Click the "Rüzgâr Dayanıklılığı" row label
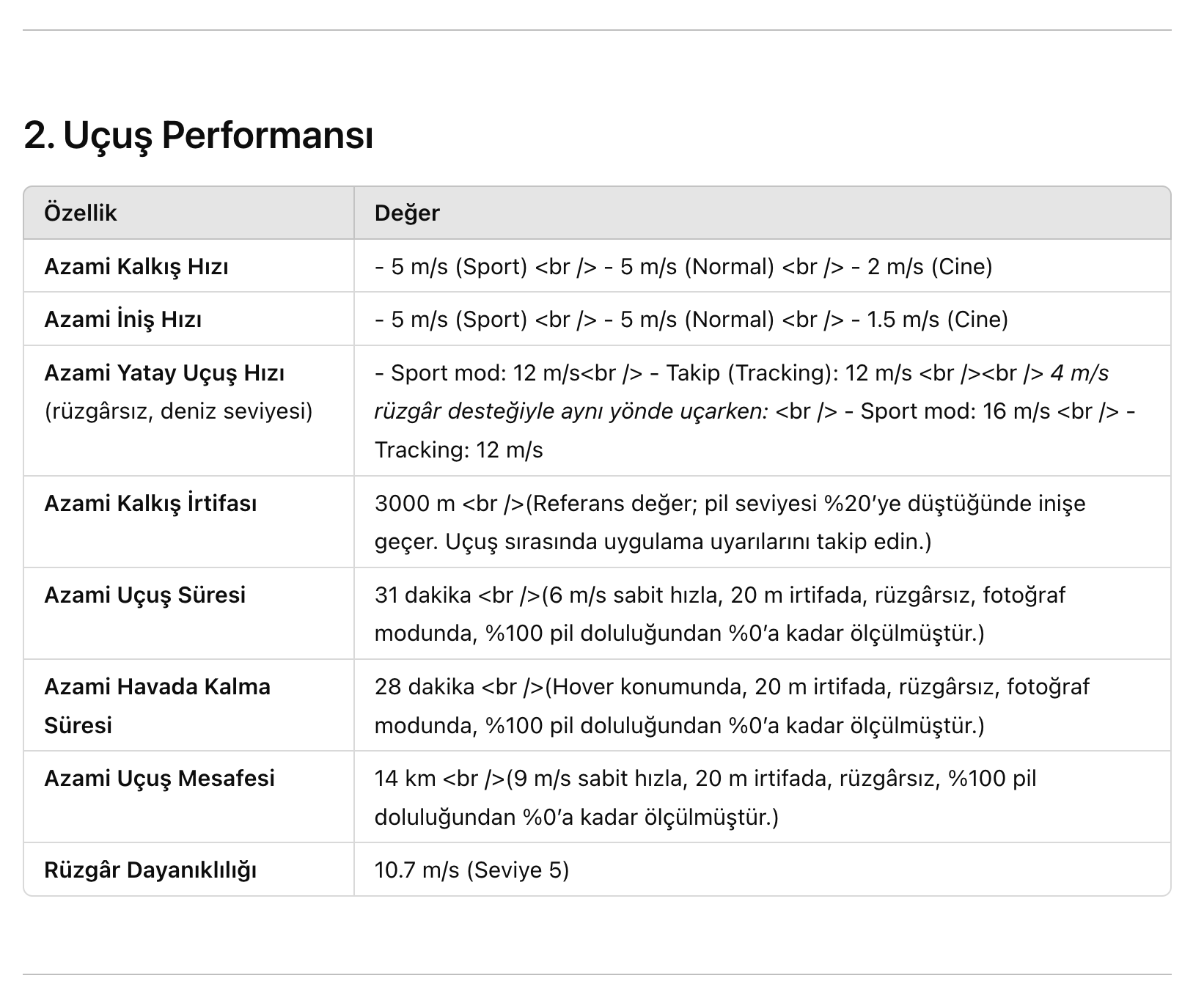1204x1003 pixels. click(x=150, y=870)
